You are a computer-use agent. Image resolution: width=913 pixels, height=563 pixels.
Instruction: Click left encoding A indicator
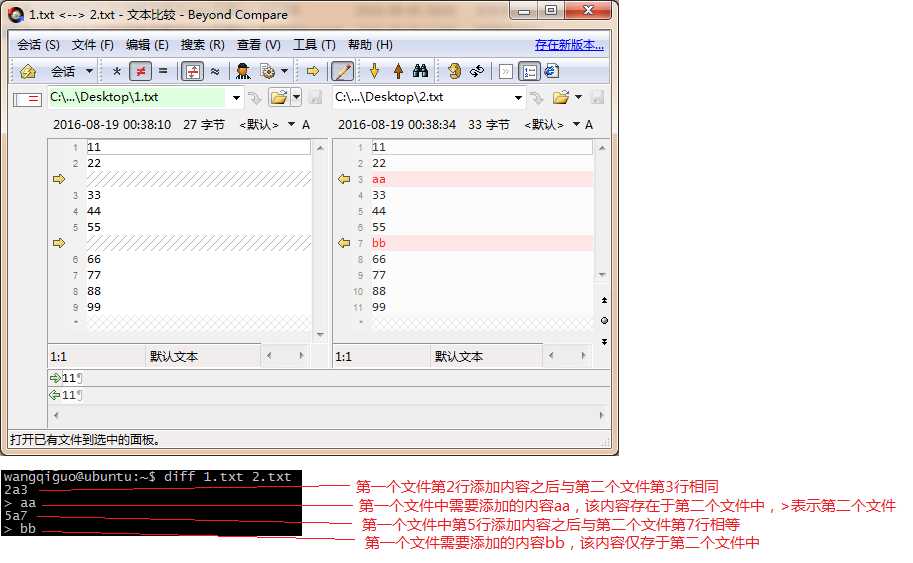[x=306, y=125]
